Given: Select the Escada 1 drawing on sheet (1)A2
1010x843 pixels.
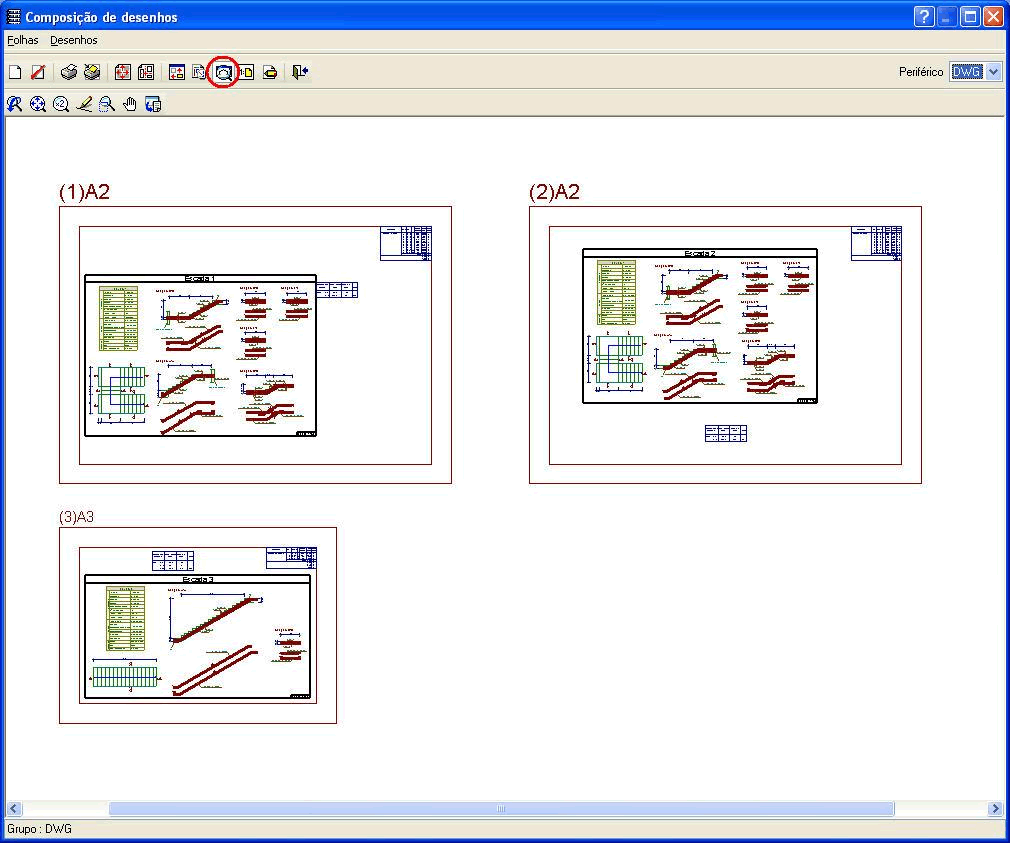Looking at the screenshot, I should click(x=200, y=355).
